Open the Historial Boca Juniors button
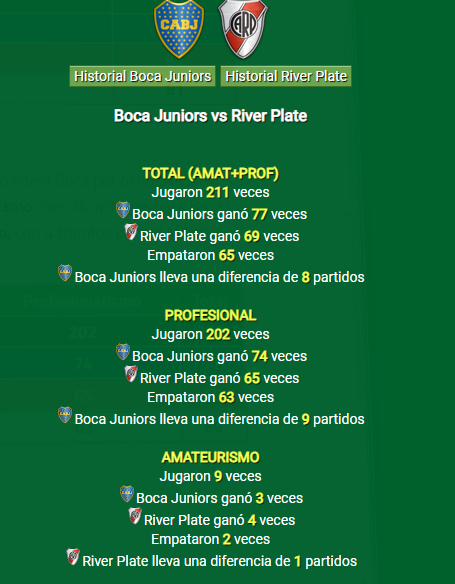 142,76
